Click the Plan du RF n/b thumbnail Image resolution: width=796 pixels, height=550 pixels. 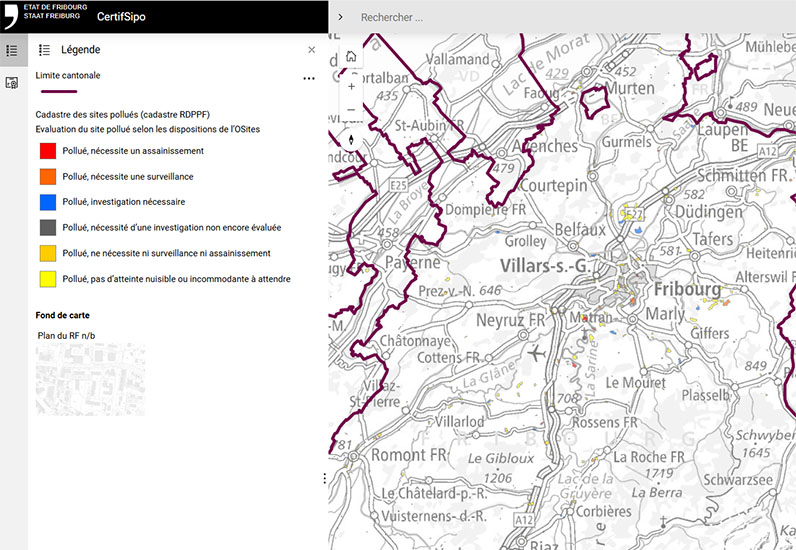[90, 380]
